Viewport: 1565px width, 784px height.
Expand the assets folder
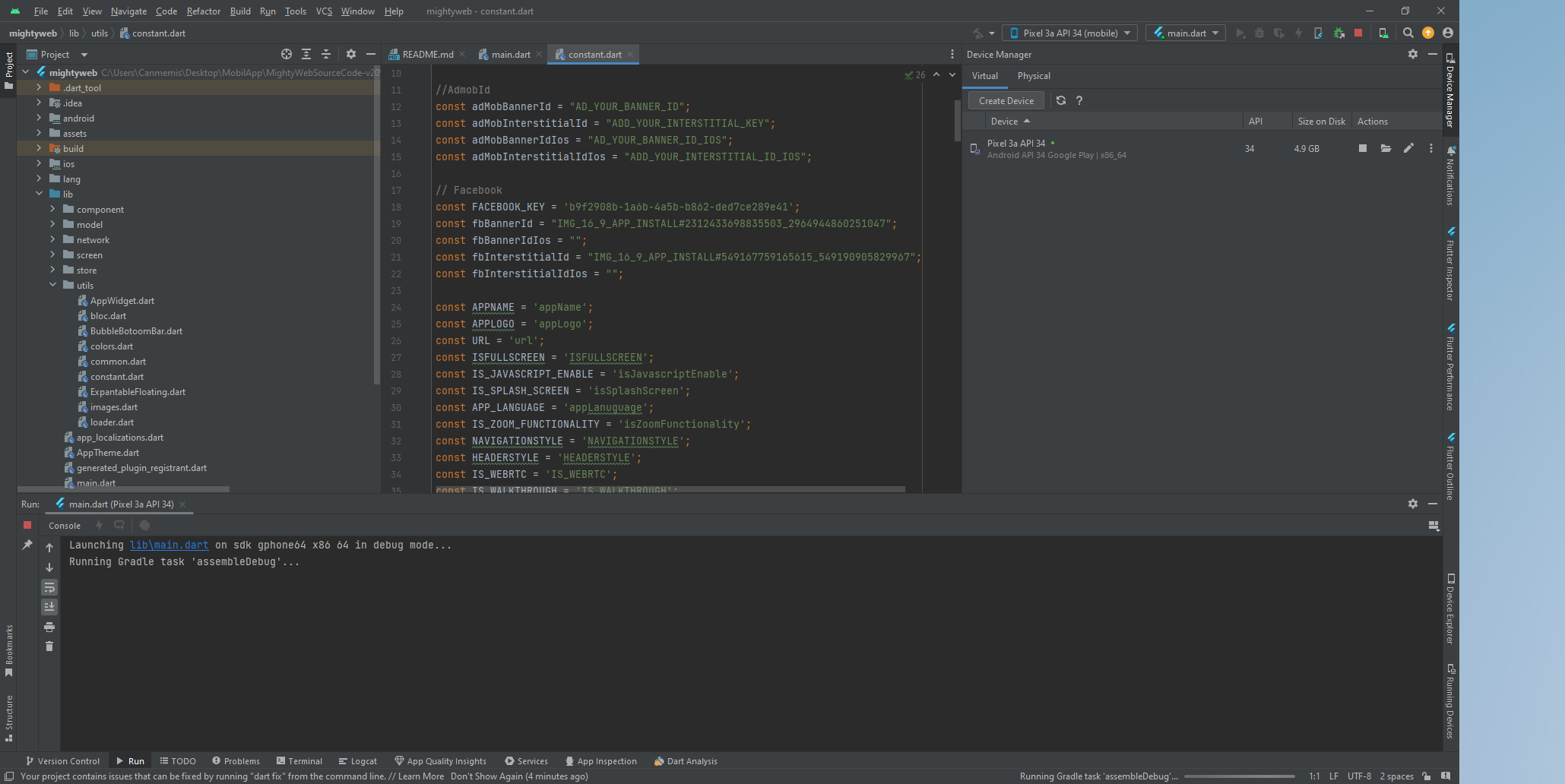point(39,133)
